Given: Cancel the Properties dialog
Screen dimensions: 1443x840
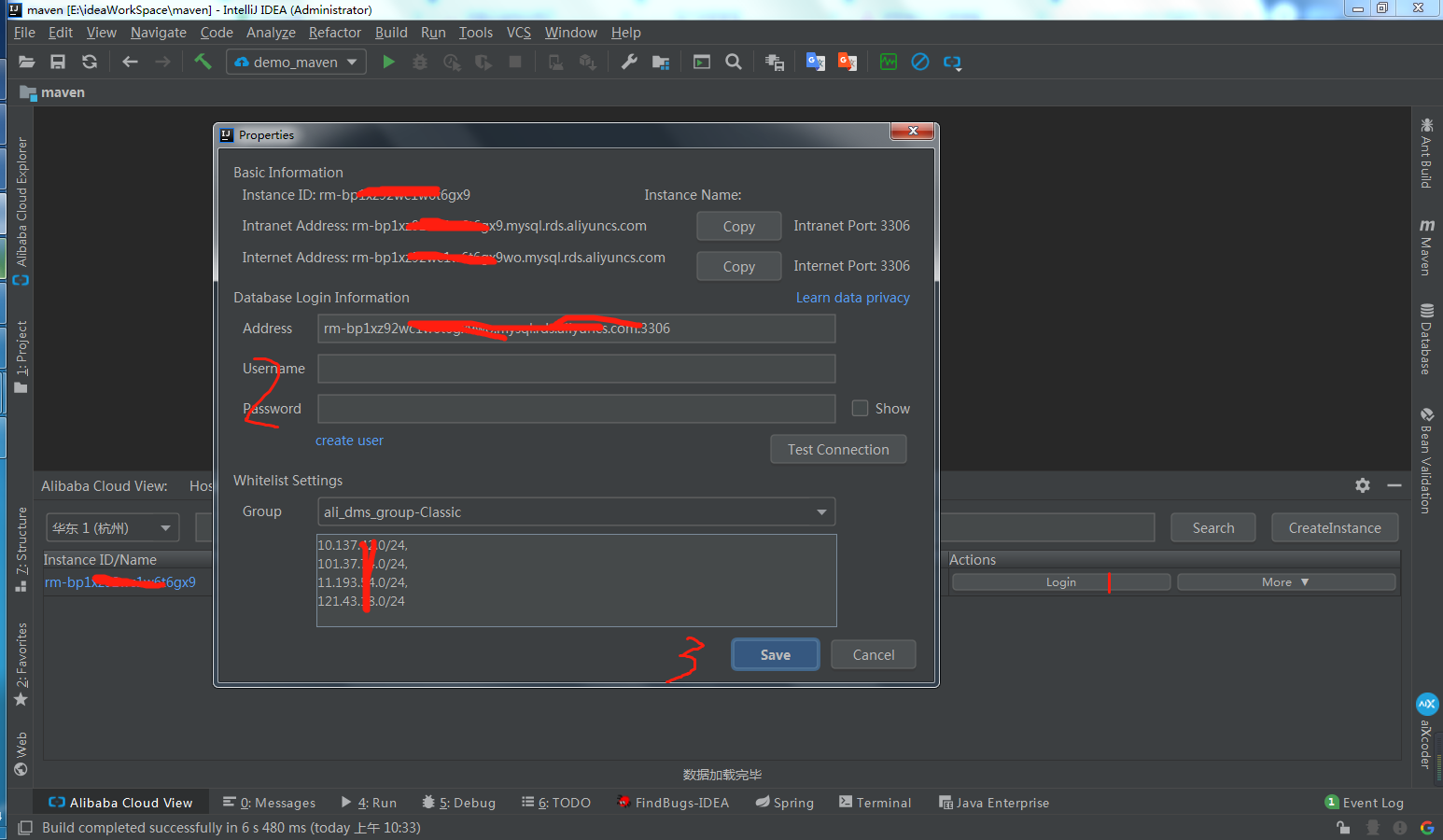Looking at the screenshot, I should pyautogui.click(x=874, y=654).
